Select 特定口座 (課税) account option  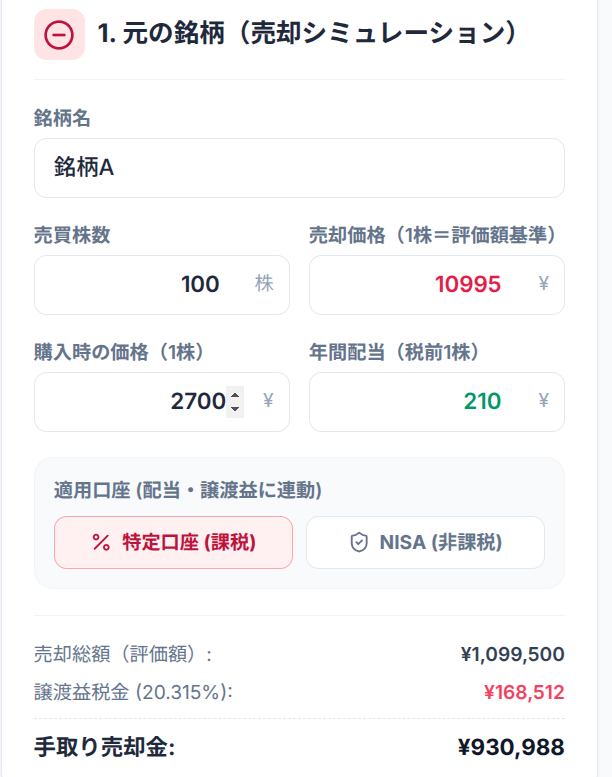[x=173, y=542]
